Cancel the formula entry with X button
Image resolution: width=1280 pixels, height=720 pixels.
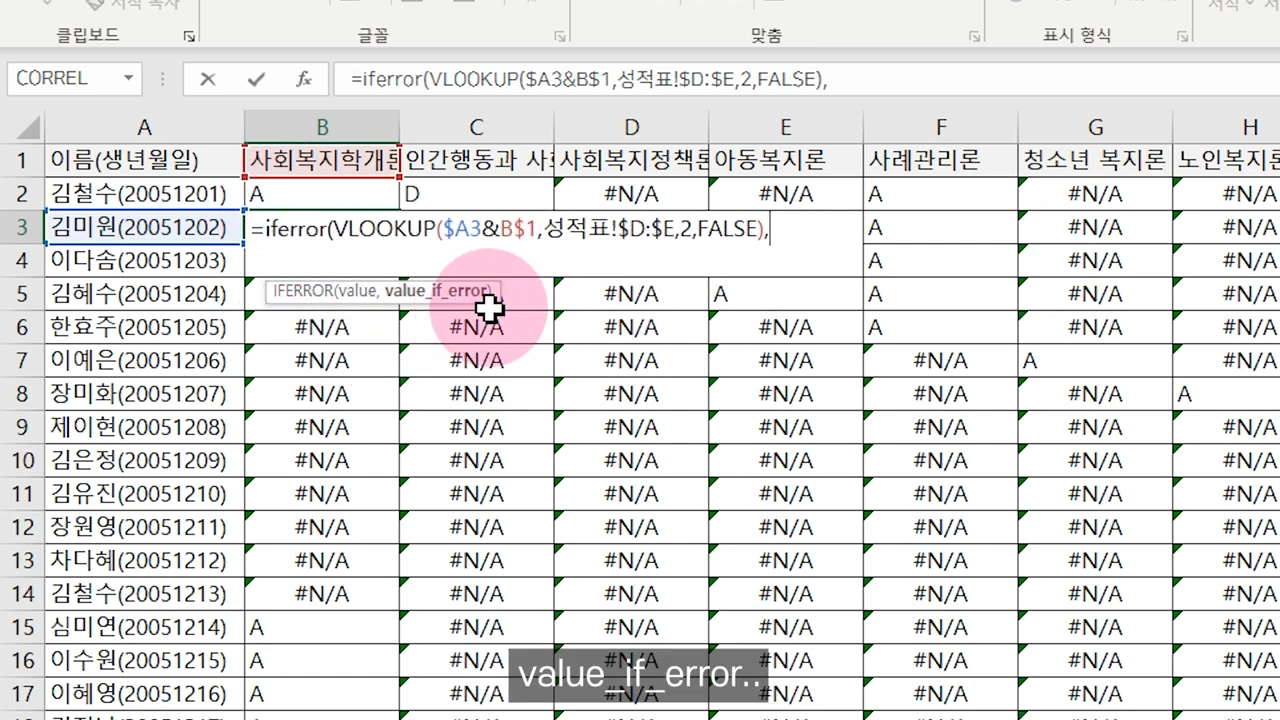coord(207,79)
